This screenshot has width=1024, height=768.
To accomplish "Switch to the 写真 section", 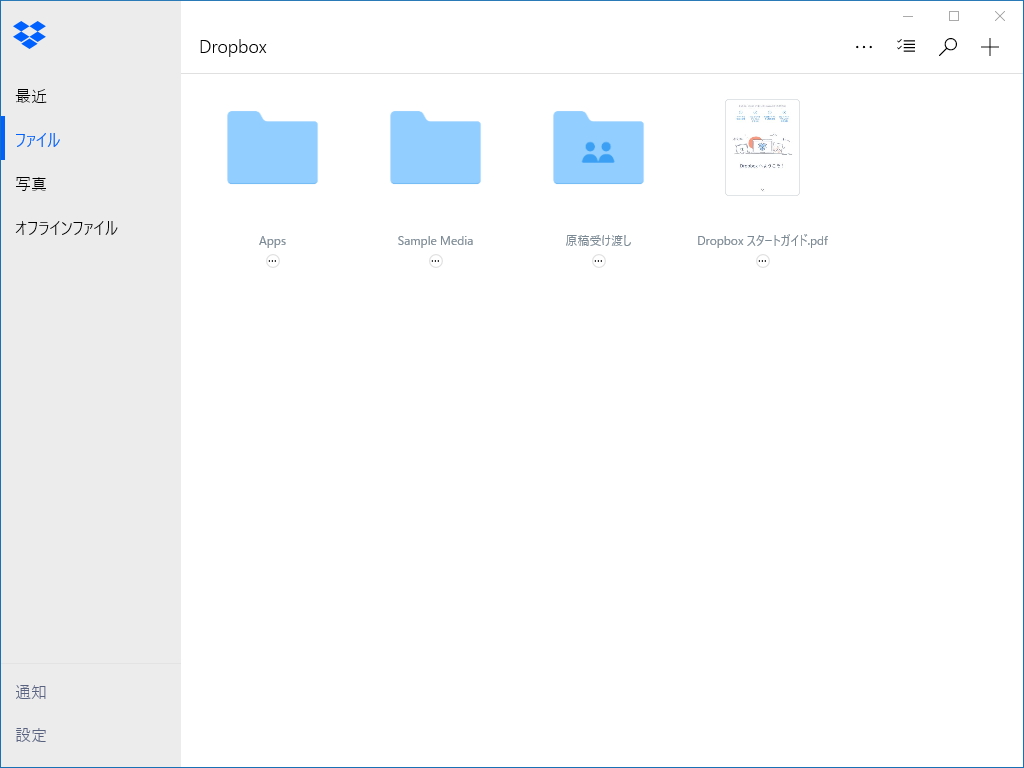I will 30,184.
